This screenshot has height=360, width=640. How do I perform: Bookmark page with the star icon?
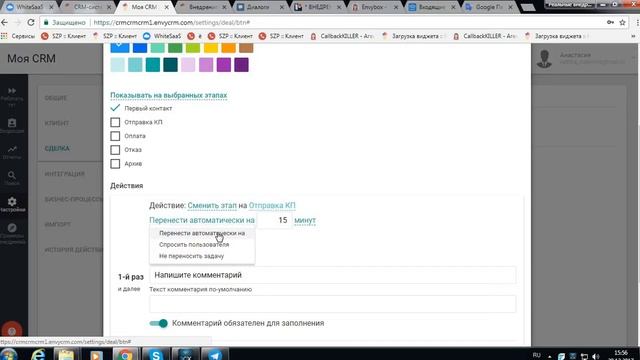[x=622, y=22]
